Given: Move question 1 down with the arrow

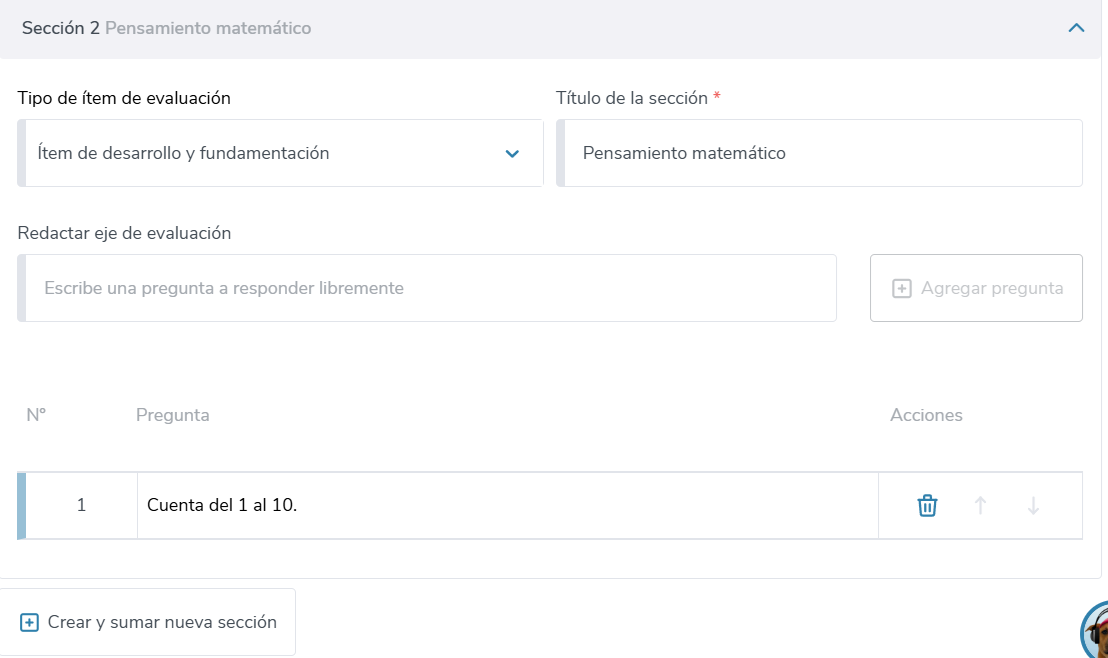Looking at the screenshot, I should coord(1033,506).
